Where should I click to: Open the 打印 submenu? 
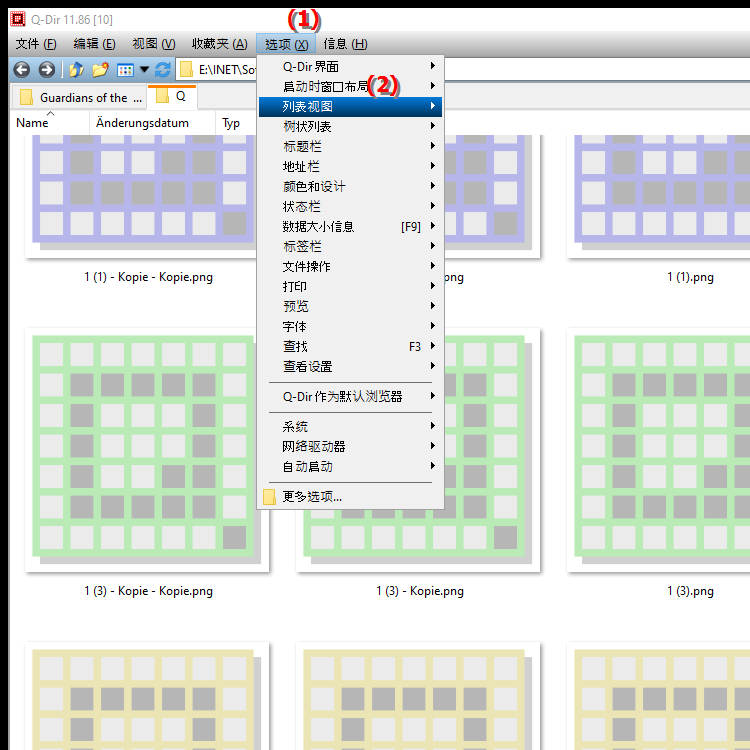point(350,287)
